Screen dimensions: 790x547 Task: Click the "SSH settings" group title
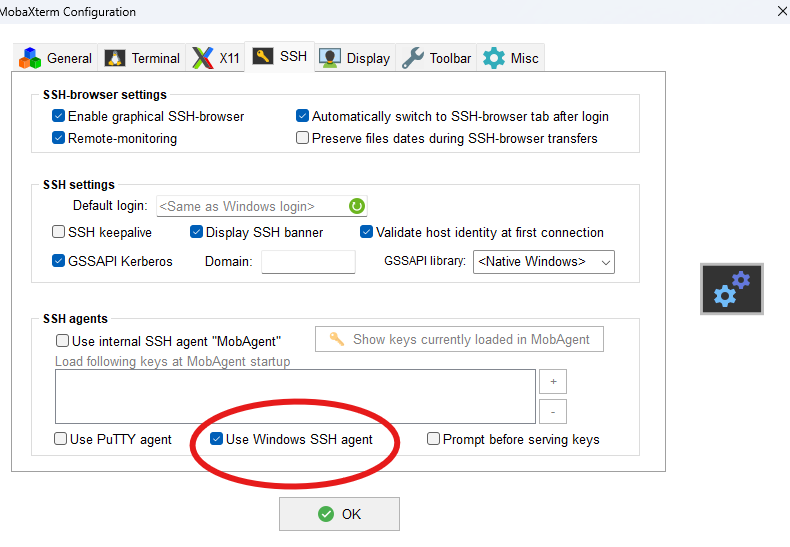point(79,185)
